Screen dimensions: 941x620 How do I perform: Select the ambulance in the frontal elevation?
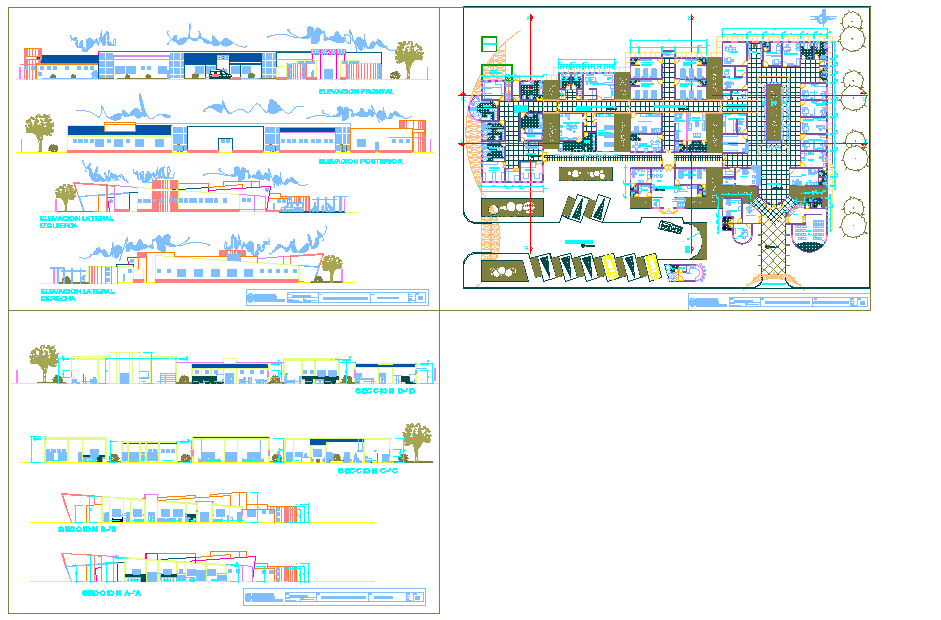[x=220, y=72]
